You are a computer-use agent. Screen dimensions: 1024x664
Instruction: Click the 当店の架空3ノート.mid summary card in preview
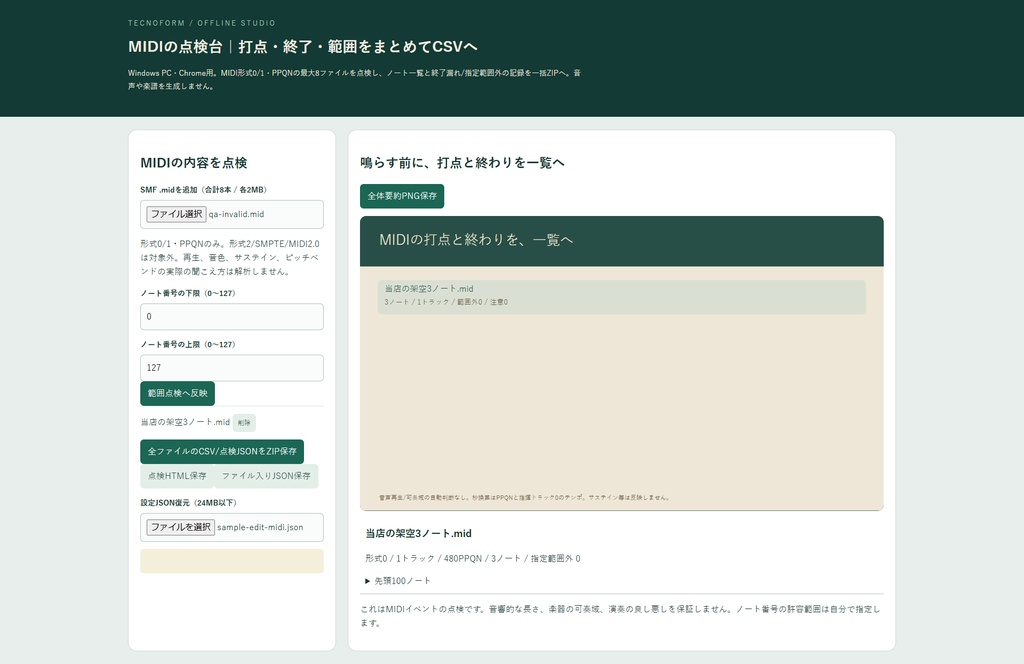[622, 297]
